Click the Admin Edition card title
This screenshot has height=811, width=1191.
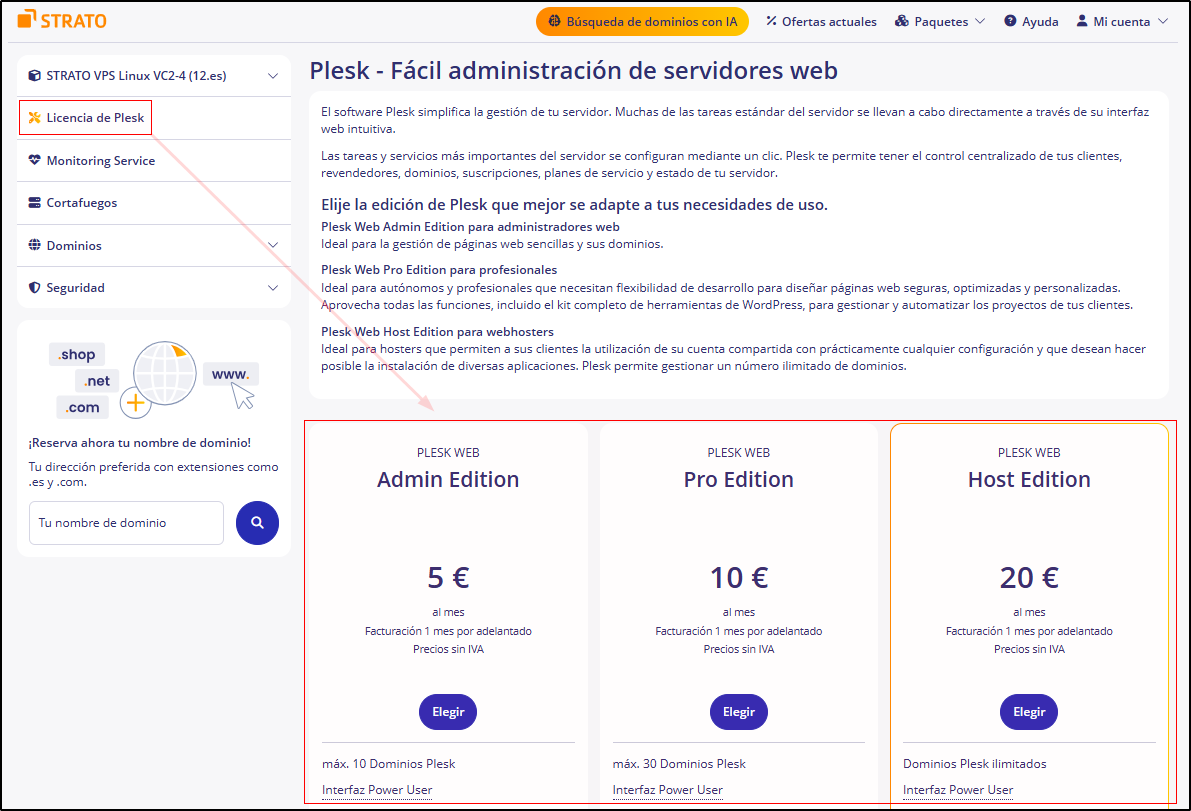click(x=448, y=479)
